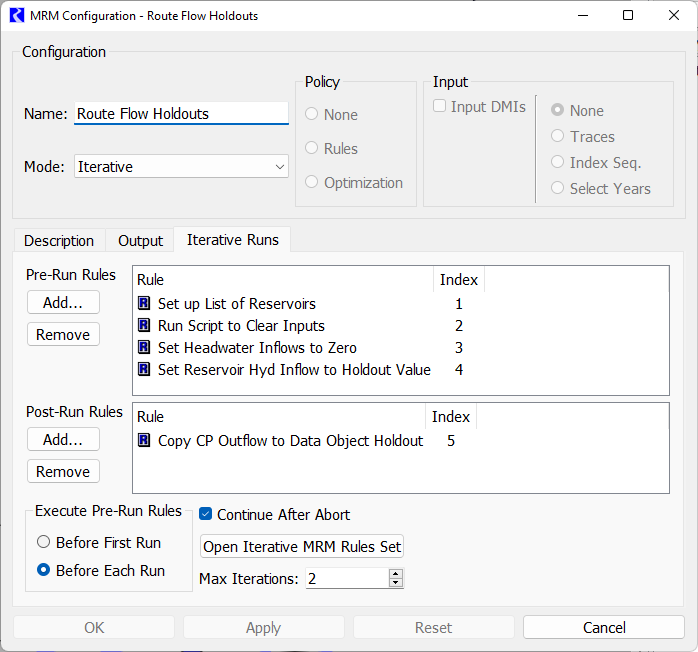Click rule icon beside Set Headwater Inflows to Zero
698x652 pixels.
coord(144,348)
